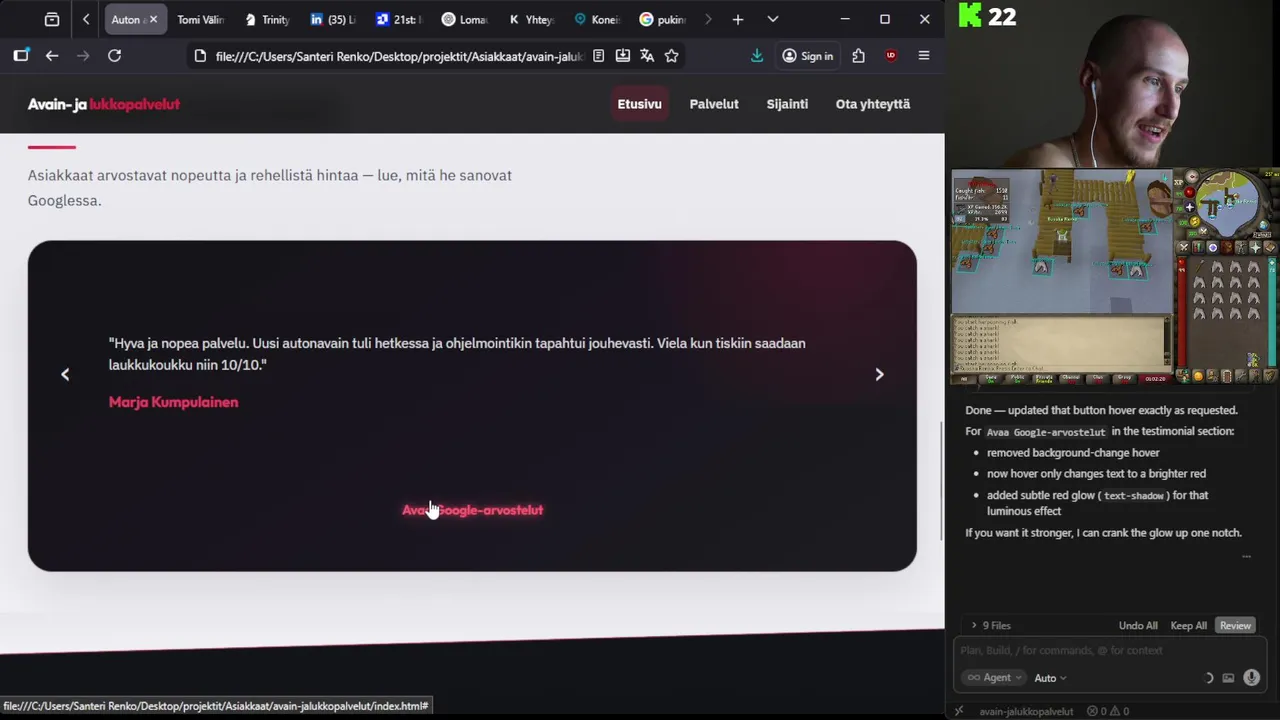
Task: Click the run energy orb in game
Action: pos(1196,222)
